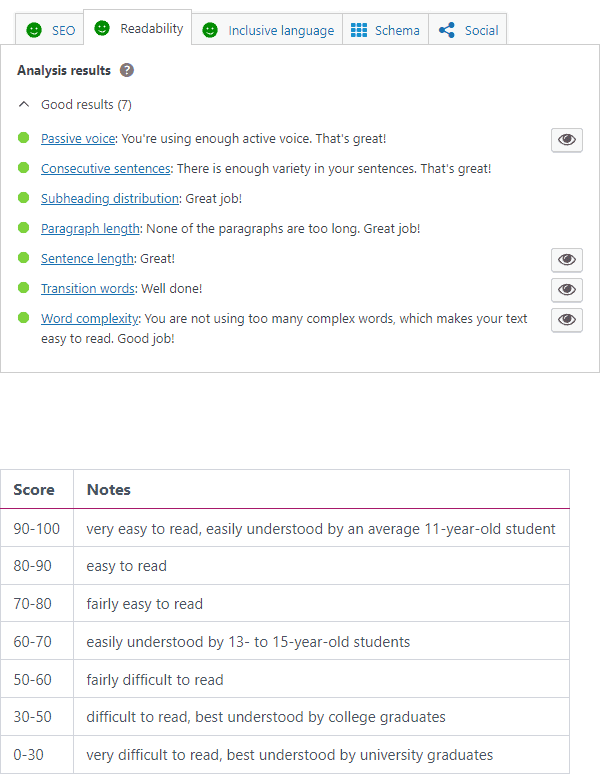Image resolution: width=603 pixels, height=781 pixels.
Task: Click note about 13- to 15-year-old students
Action: pos(248,642)
